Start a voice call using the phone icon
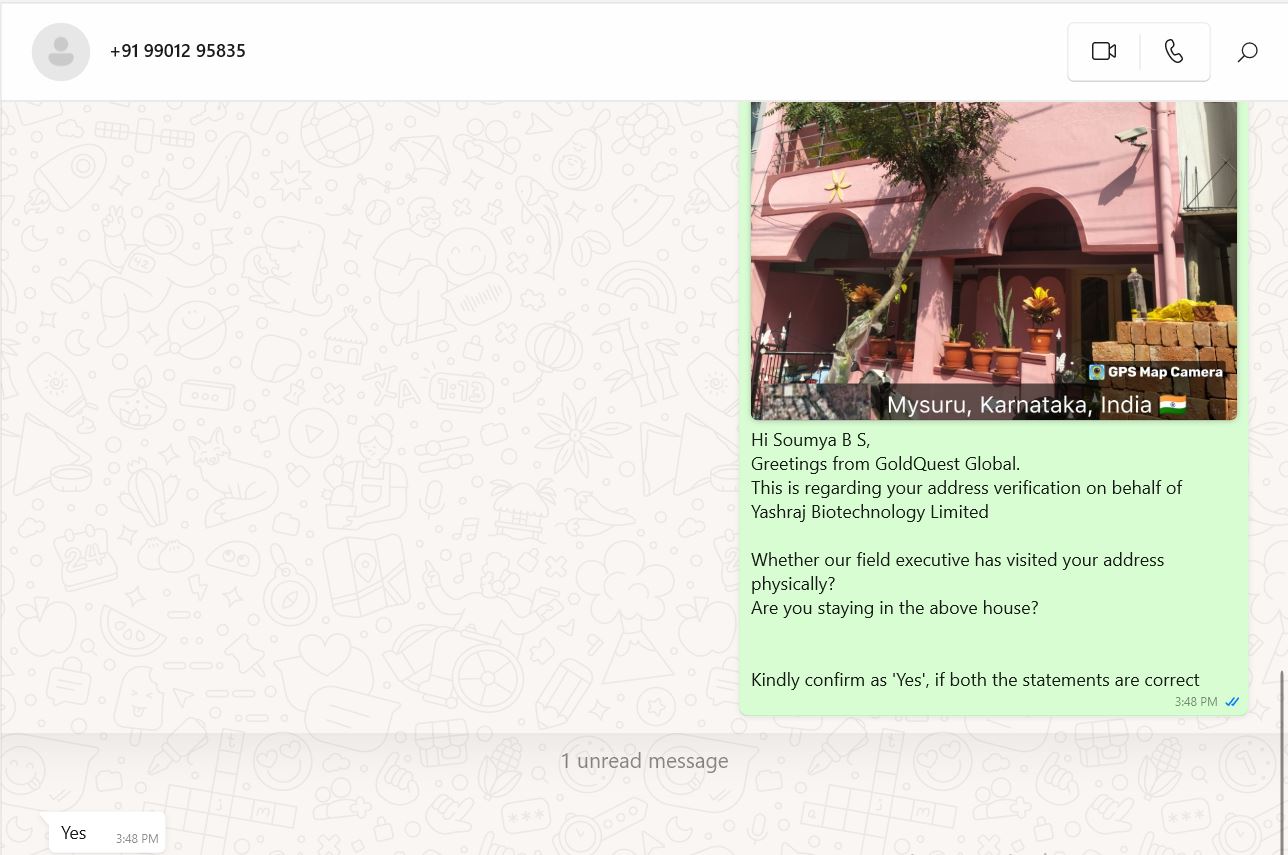 click(x=1174, y=52)
